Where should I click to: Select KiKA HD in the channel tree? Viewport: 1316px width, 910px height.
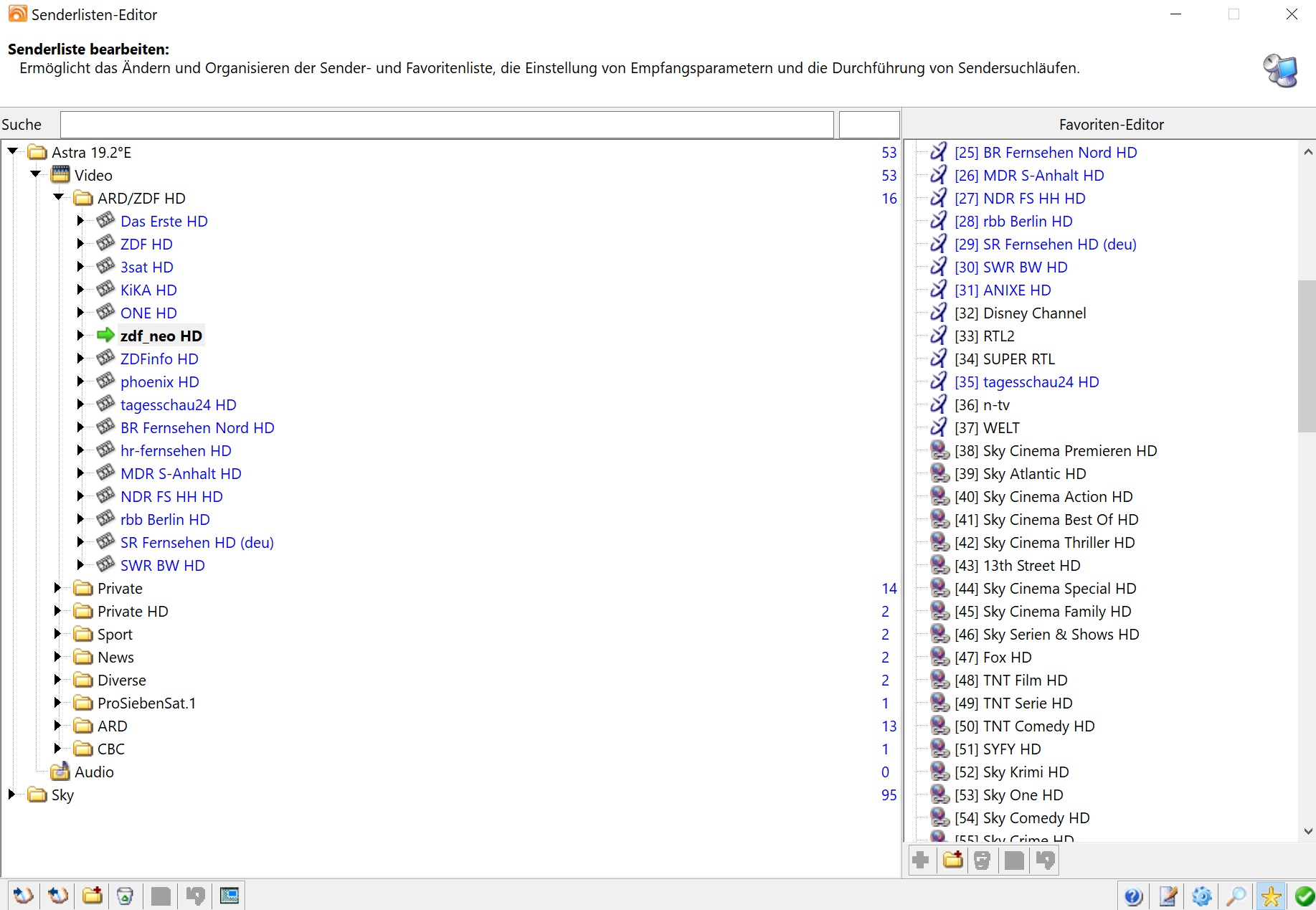[x=148, y=290]
